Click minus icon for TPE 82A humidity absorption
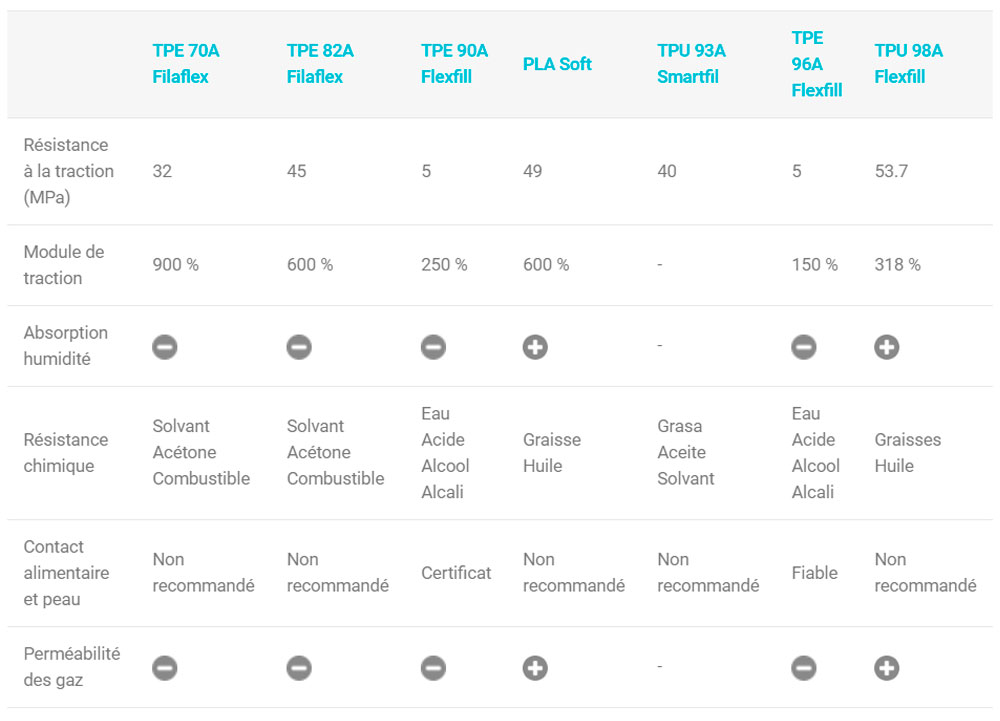Image resolution: width=1000 pixels, height=721 pixels. [x=299, y=347]
